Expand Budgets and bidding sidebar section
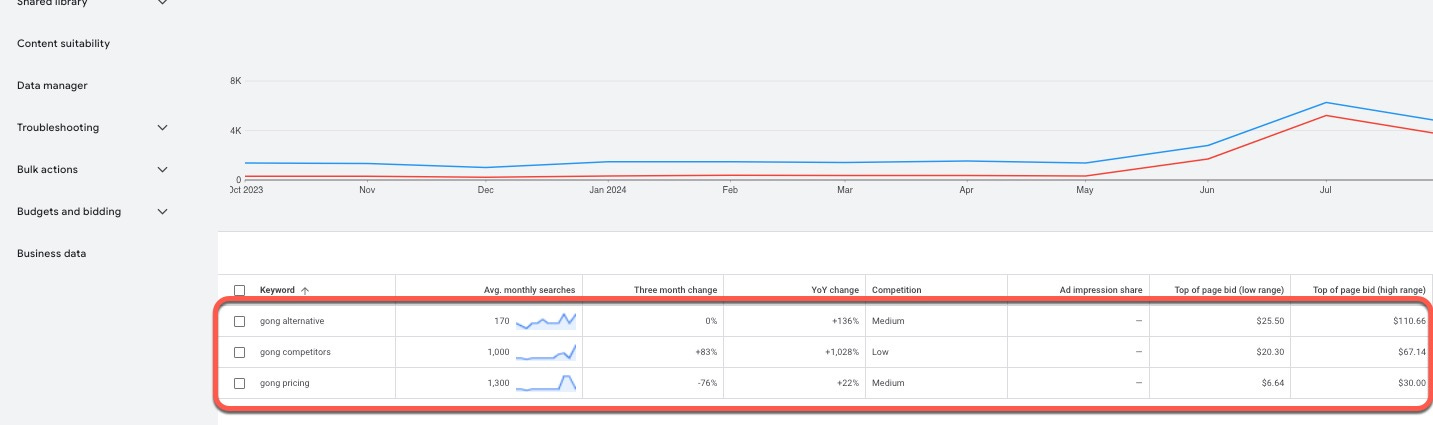This screenshot has height=425, width=1433. point(162,212)
